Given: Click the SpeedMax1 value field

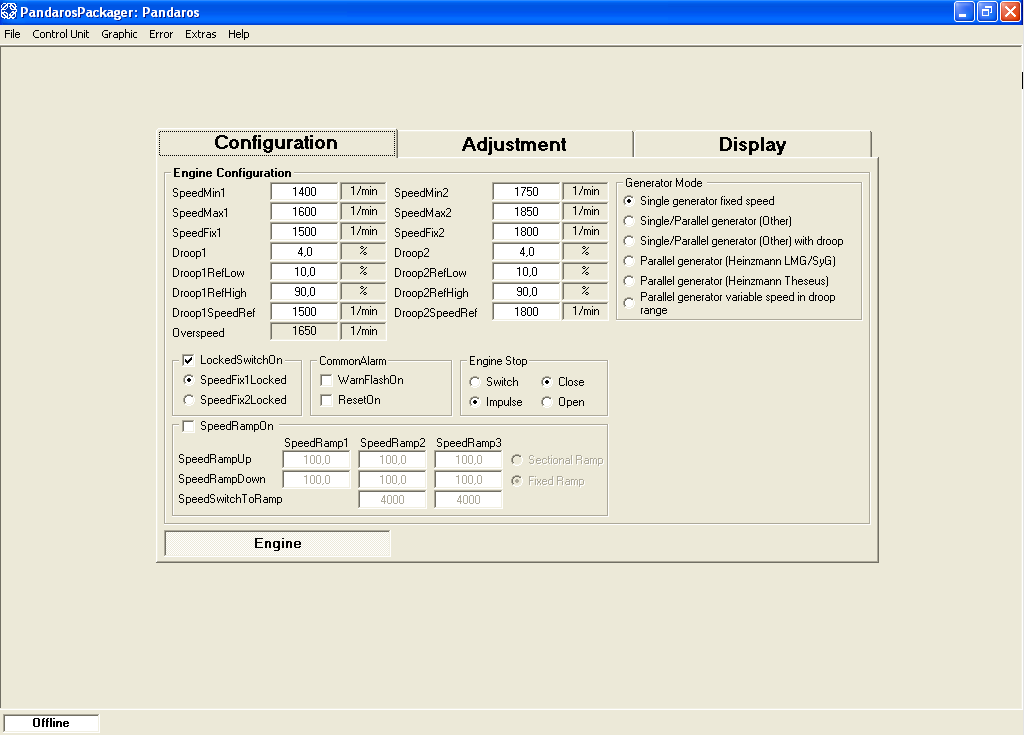Looking at the screenshot, I should [x=304, y=212].
